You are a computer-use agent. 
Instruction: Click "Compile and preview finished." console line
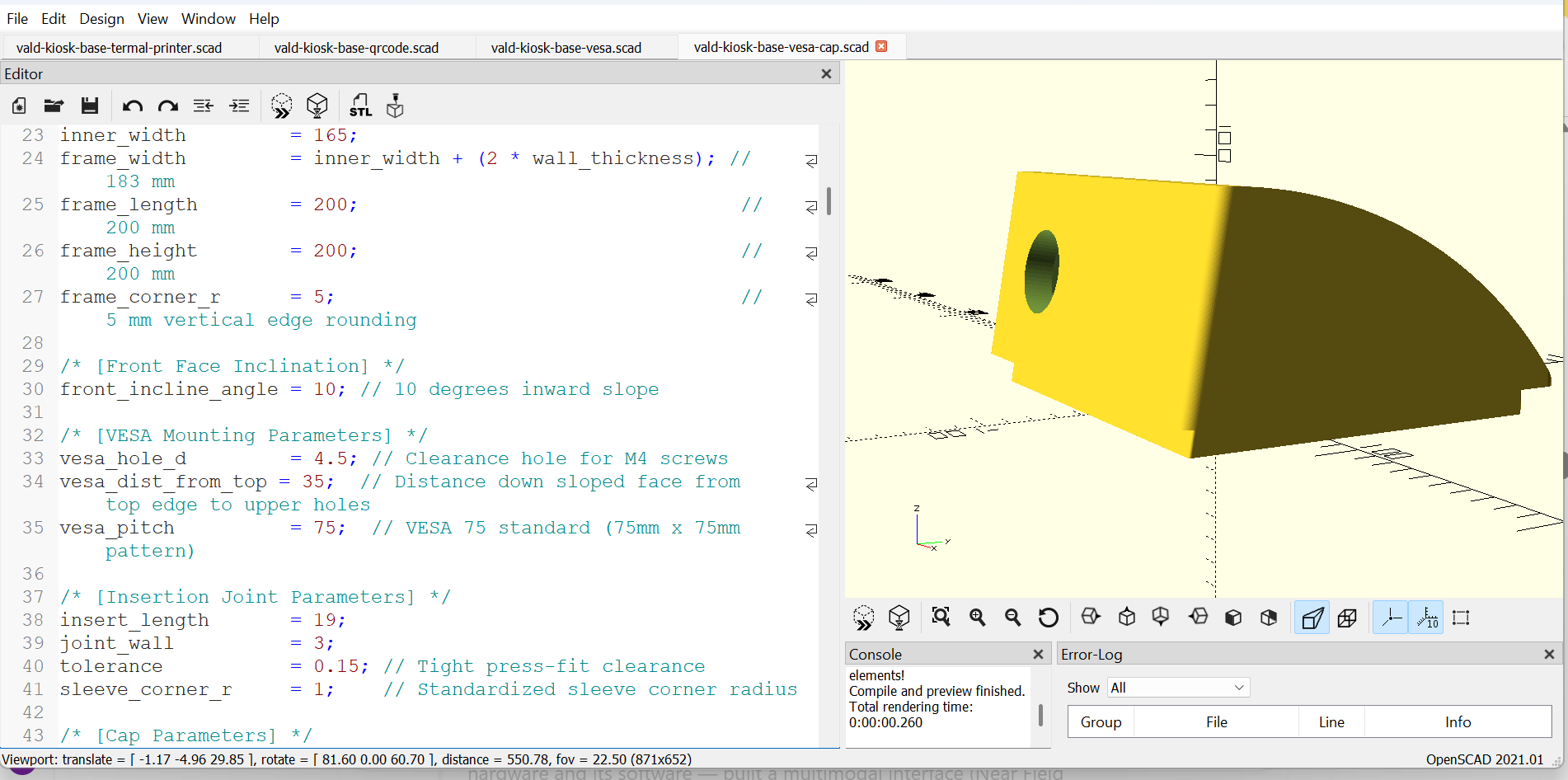pyautogui.click(x=937, y=691)
